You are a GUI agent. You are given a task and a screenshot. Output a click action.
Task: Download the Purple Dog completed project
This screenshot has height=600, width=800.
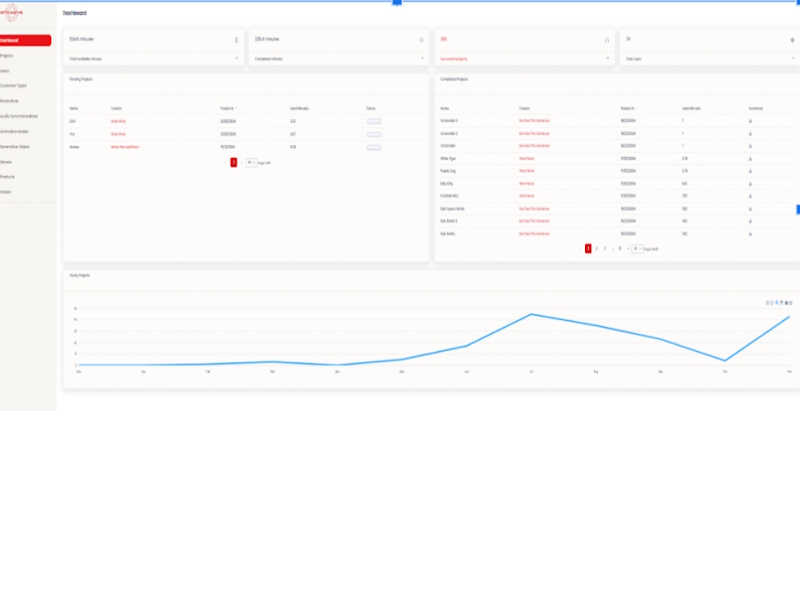[751, 171]
